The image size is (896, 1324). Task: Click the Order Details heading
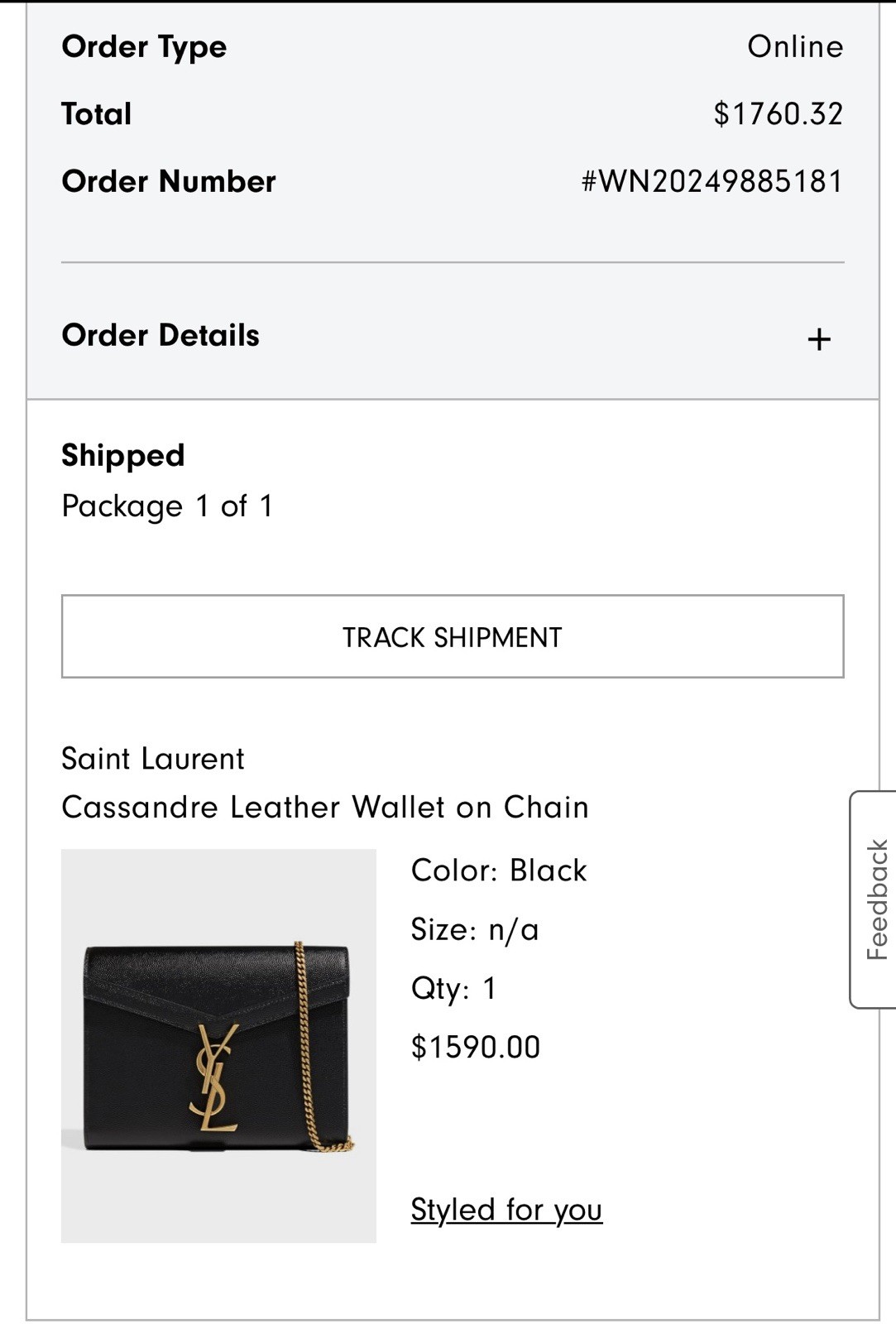(160, 336)
